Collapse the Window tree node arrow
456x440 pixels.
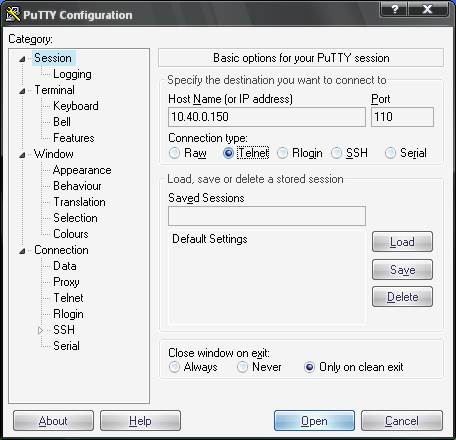[22, 155]
